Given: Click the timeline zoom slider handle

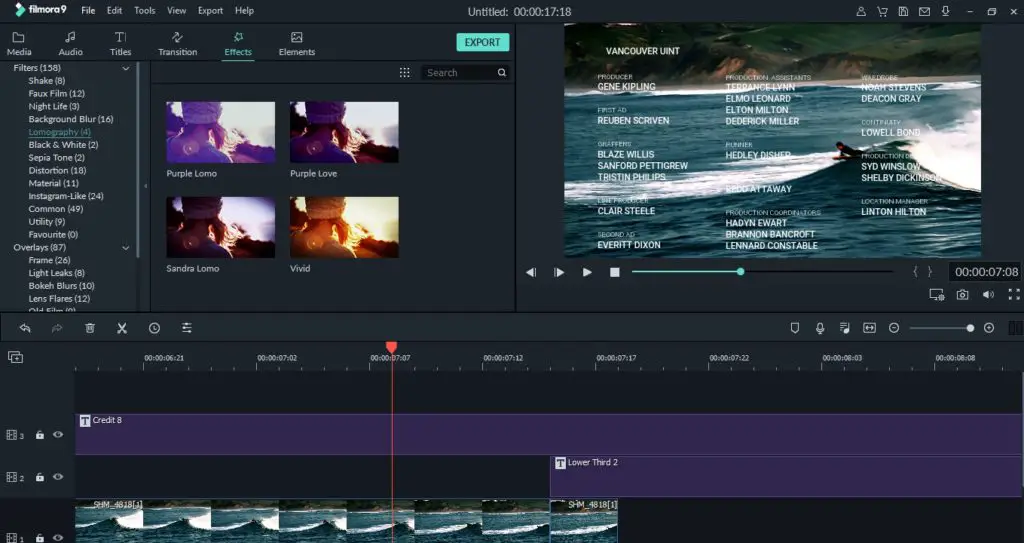Looking at the screenshot, I should click(970, 328).
